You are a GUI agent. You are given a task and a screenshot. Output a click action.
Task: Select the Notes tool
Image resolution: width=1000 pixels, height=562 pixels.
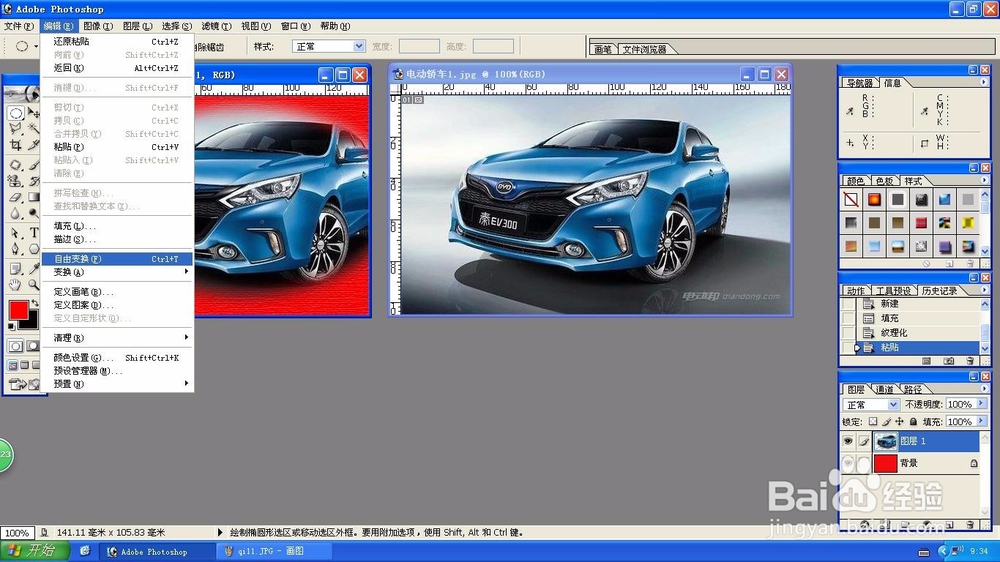coord(15,268)
